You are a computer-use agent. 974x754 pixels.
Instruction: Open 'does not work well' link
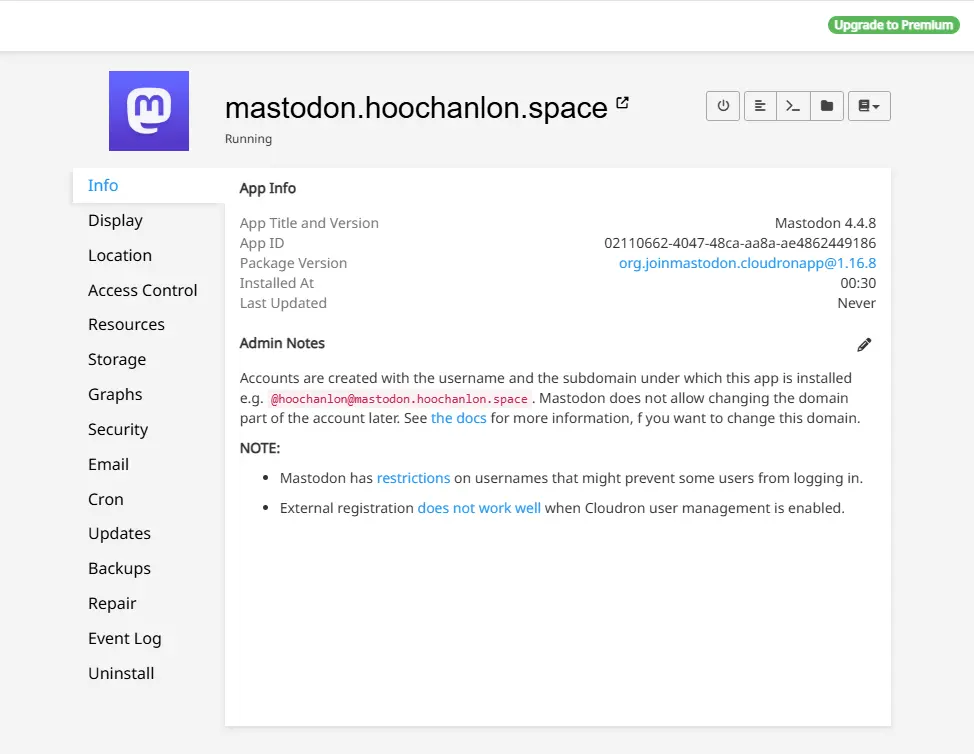[479, 508]
